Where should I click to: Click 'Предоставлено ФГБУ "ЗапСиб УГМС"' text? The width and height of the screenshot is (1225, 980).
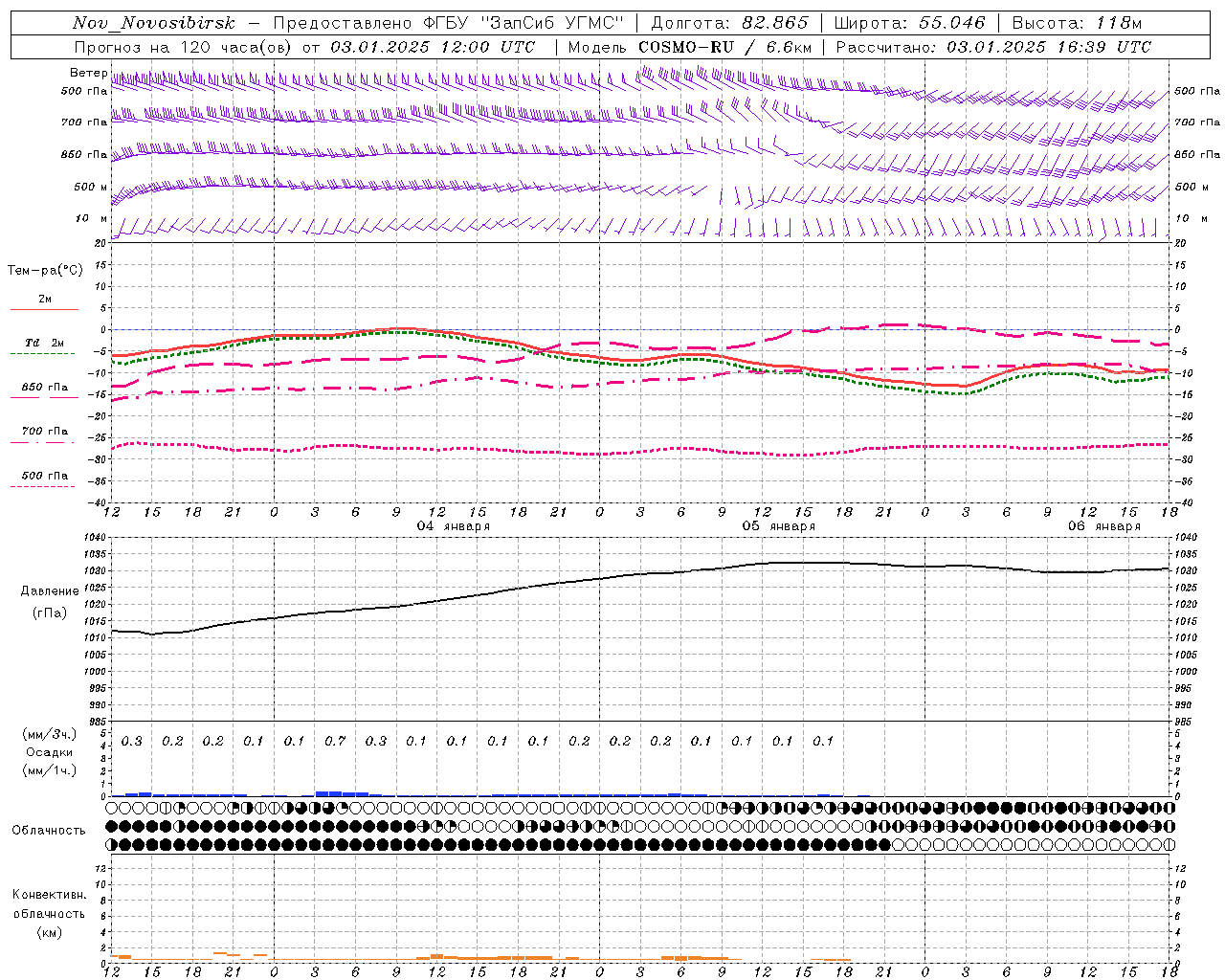pos(448,23)
